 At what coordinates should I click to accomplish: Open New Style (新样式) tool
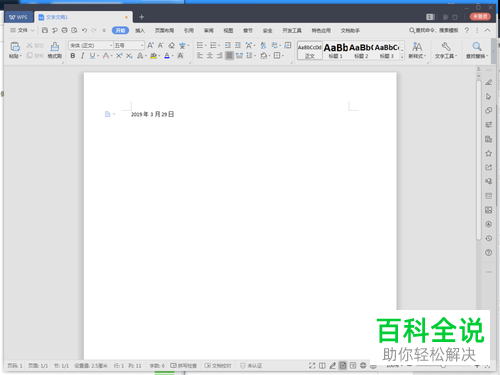[417, 50]
